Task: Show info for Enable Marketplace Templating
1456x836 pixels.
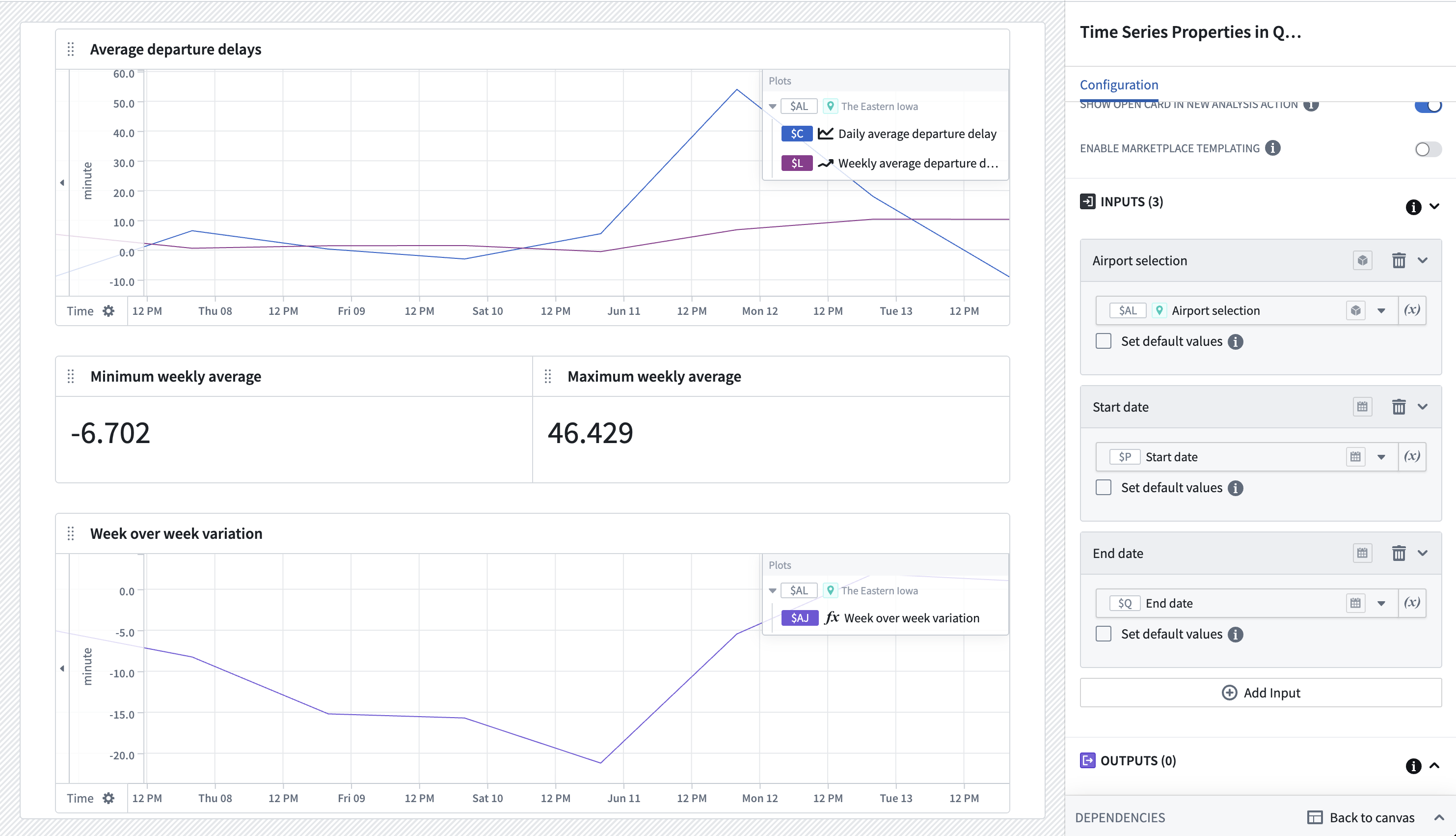Action: coord(1273,148)
